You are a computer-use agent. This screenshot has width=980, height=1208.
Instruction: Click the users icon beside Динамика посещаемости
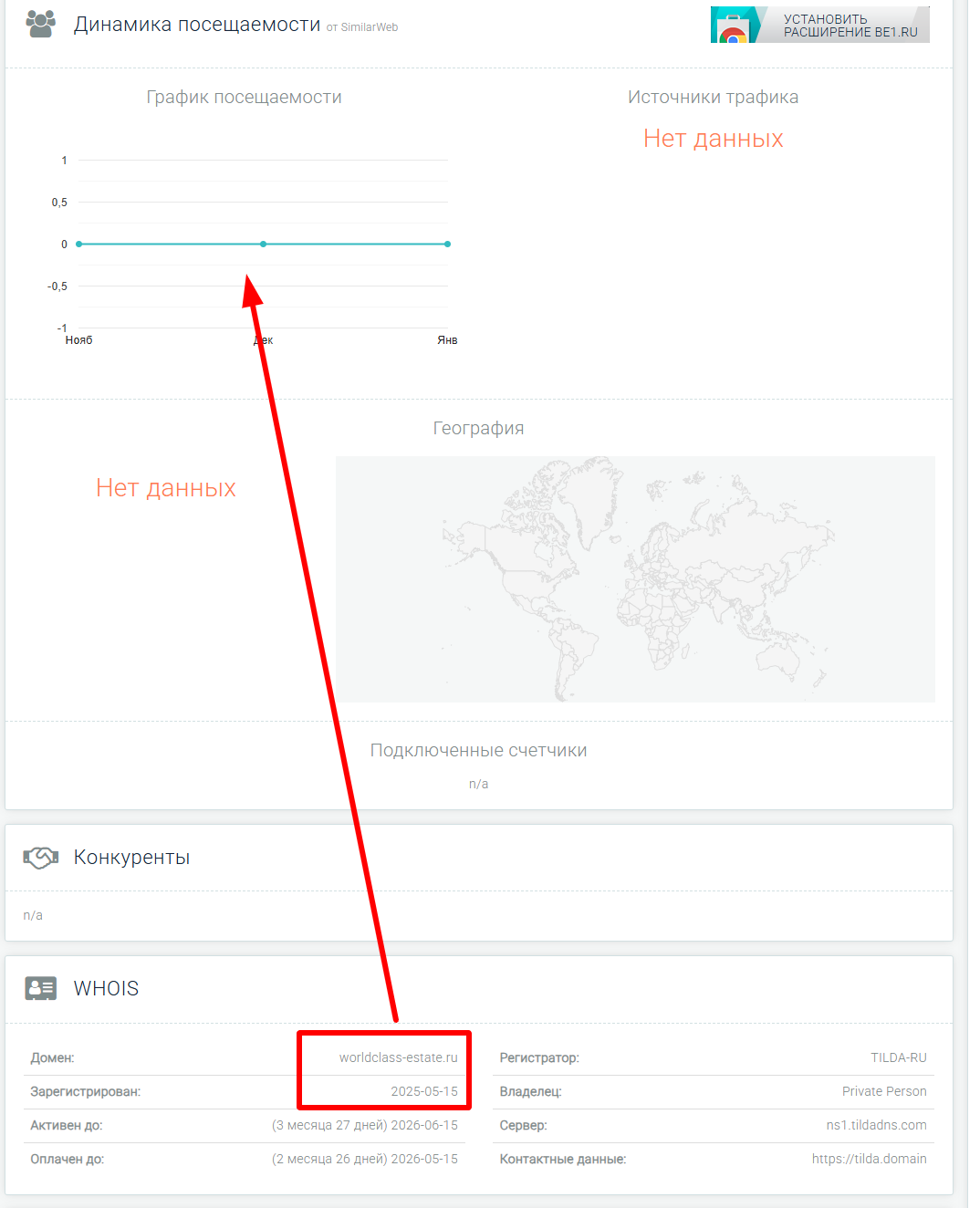point(41,24)
